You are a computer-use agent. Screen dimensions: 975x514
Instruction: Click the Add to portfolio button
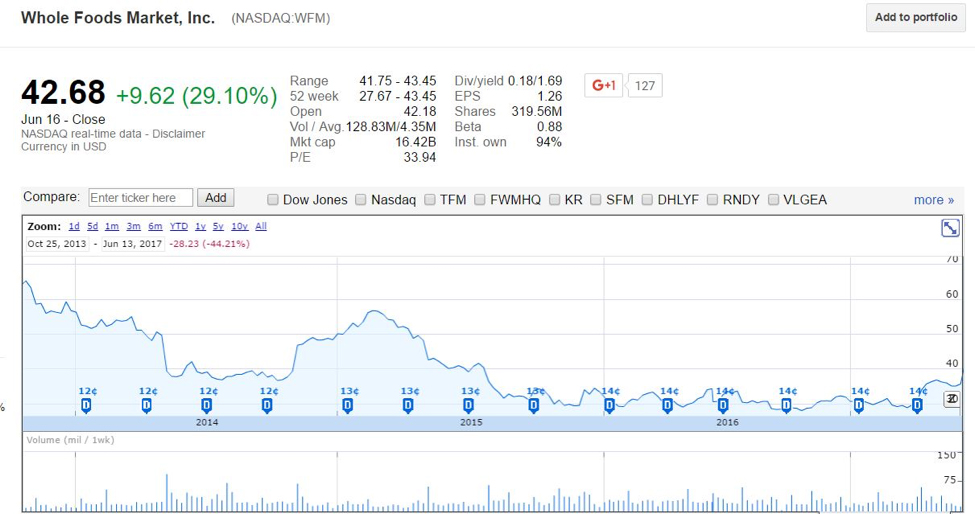coord(916,17)
